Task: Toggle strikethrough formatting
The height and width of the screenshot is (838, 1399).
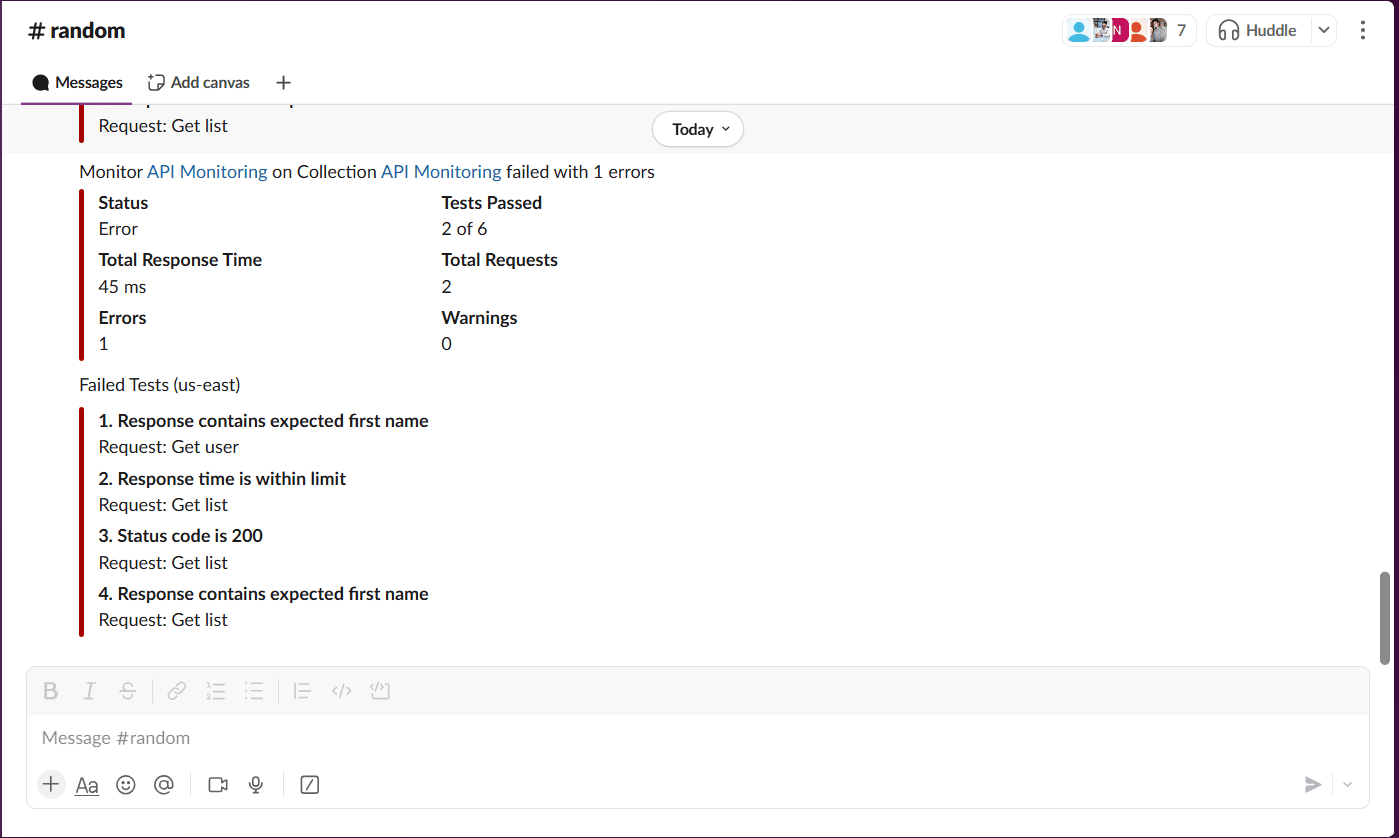Action: (x=127, y=691)
